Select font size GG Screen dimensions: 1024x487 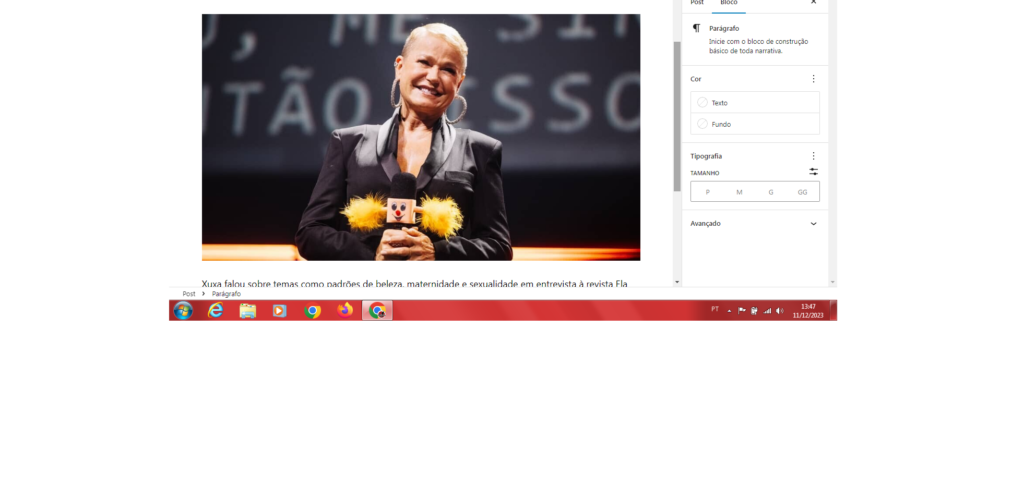[x=803, y=192]
